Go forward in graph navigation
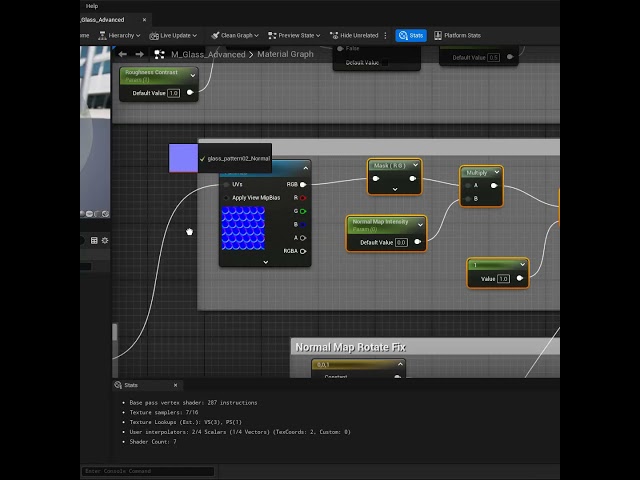Screen dimensions: 640x480 [x=140, y=54]
